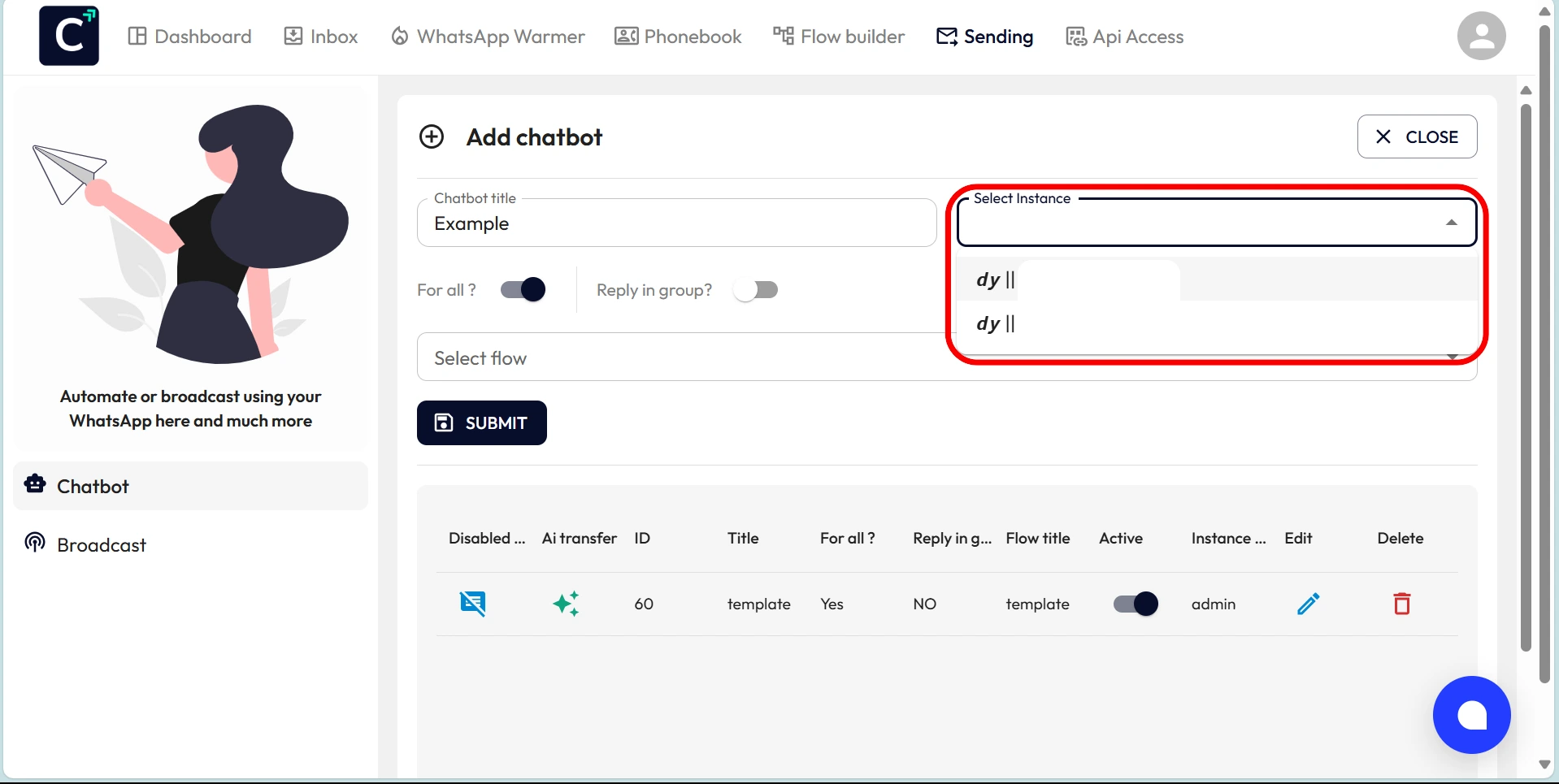Click the Title column header

point(743,538)
